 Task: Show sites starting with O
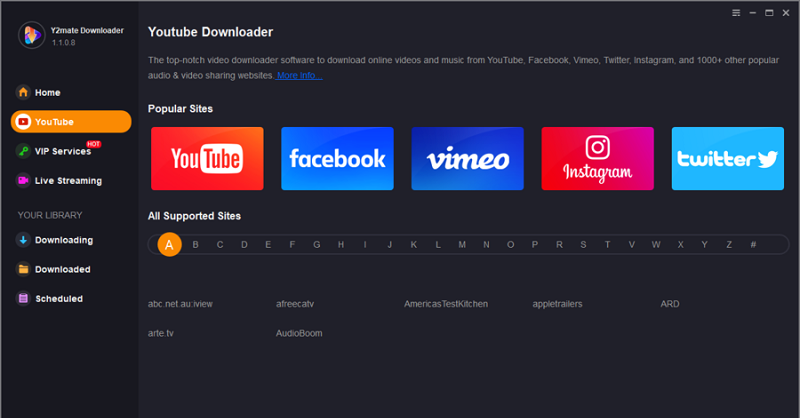coord(510,244)
